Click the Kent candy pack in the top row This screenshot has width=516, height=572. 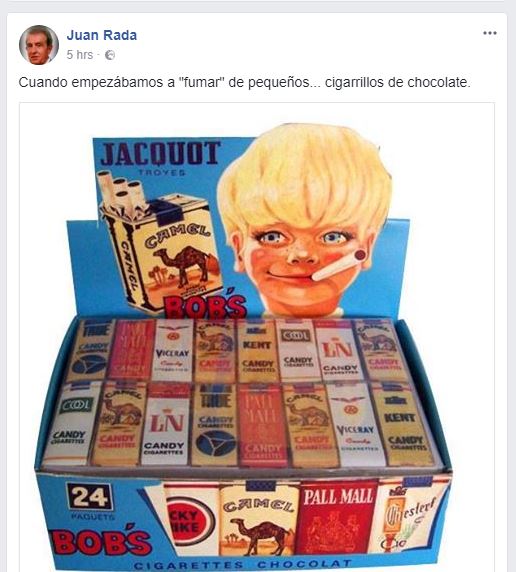pyautogui.click(x=258, y=351)
